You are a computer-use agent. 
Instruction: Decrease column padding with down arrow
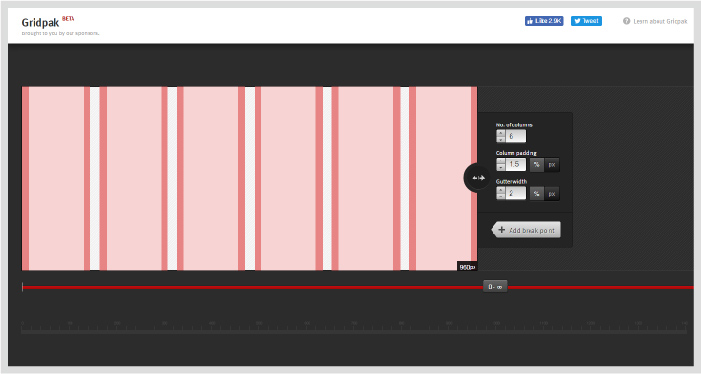(x=501, y=168)
